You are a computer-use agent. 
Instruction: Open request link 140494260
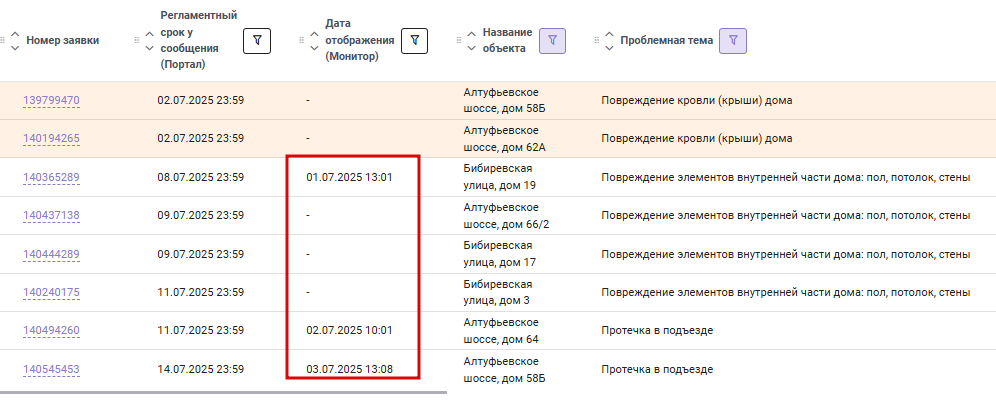pyautogui.click(x=51, y=330)
